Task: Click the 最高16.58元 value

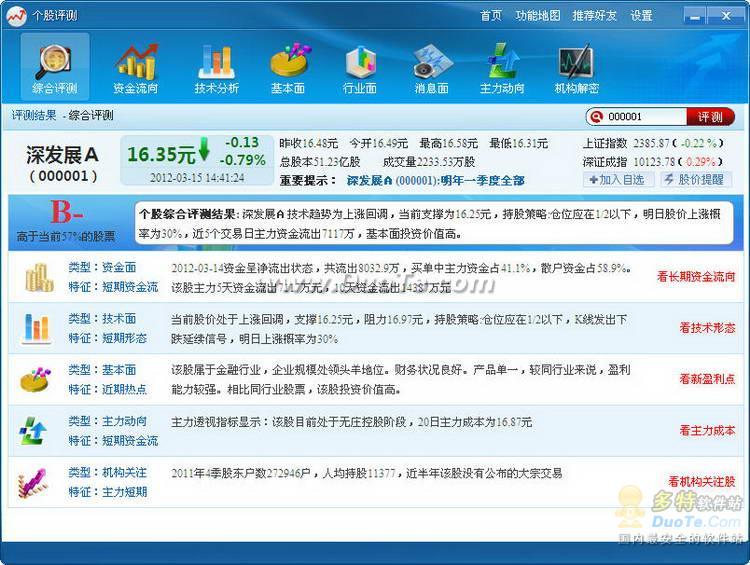Action: (449, 144)
